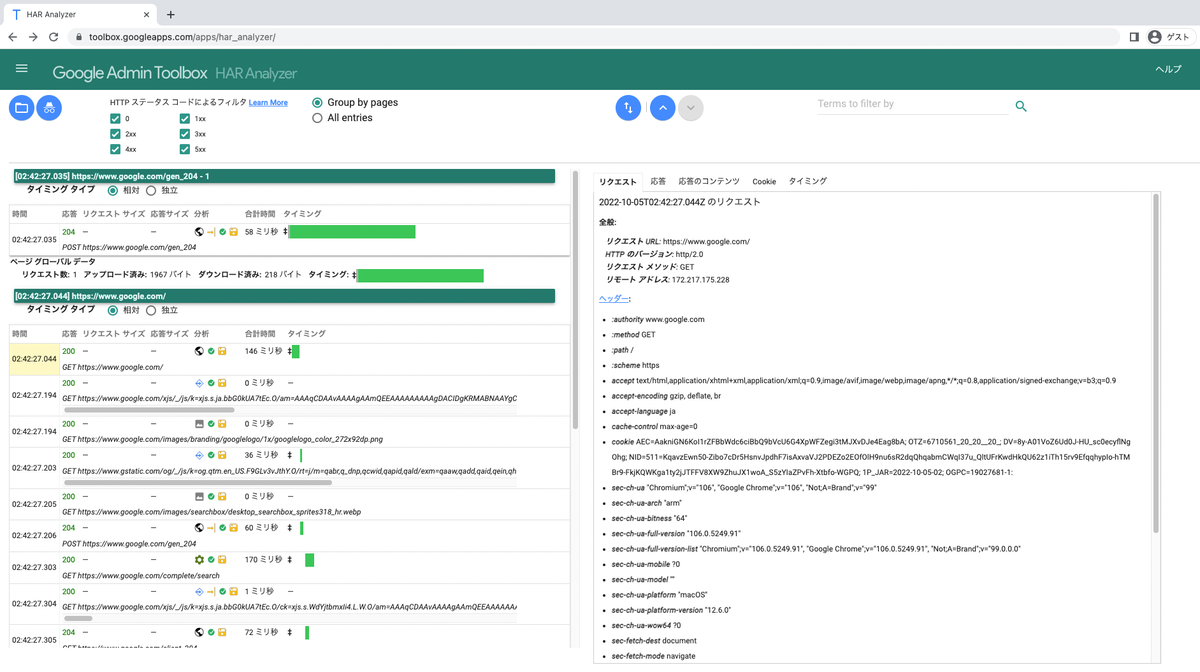Click green check in gstatic.com og row
The width and height of the screenshot is (1200, 672).
click(x=211, y=455)
